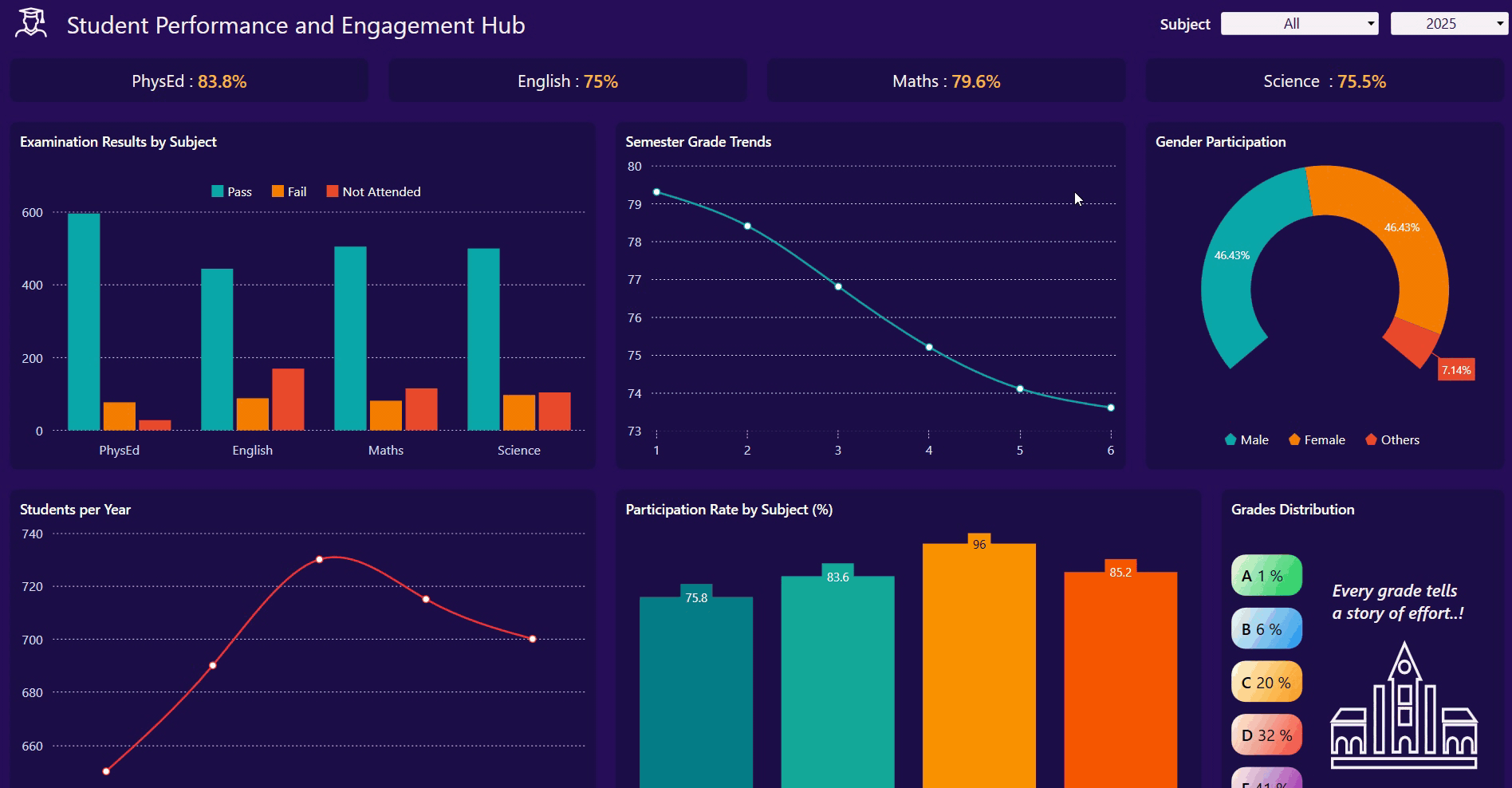Open the 2025 year dropdown
Viewport: 1512px width, 788px height.
click(x=1447, y=23)
